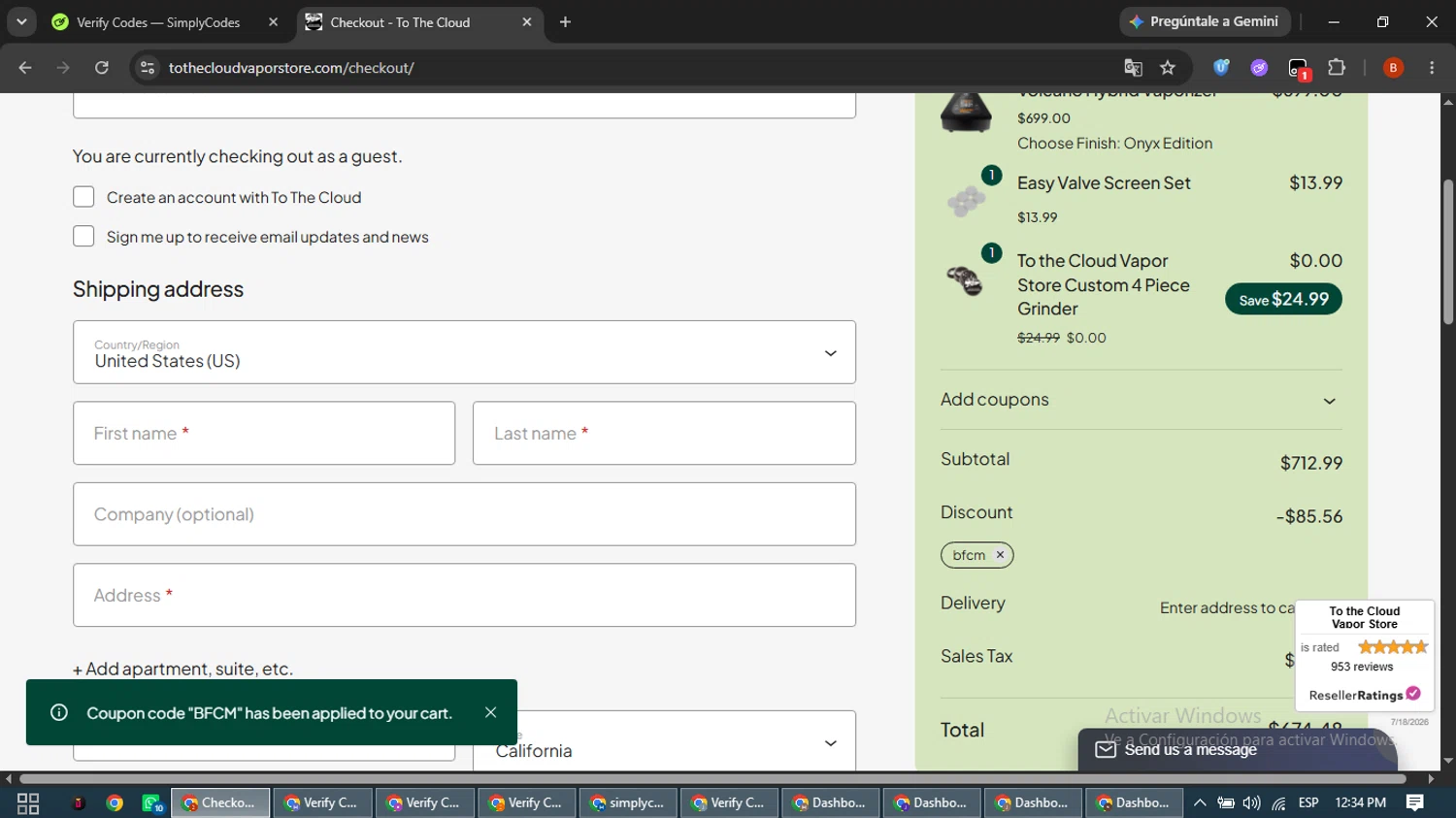Focus the Company (optional) field
Screen dimensions: 1456x818
click(x=464, y=514)
